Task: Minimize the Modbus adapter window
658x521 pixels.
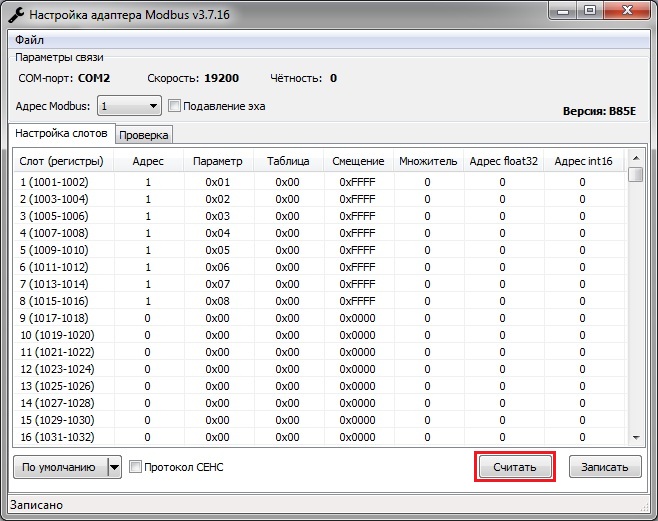Action: tap(563, 10)
